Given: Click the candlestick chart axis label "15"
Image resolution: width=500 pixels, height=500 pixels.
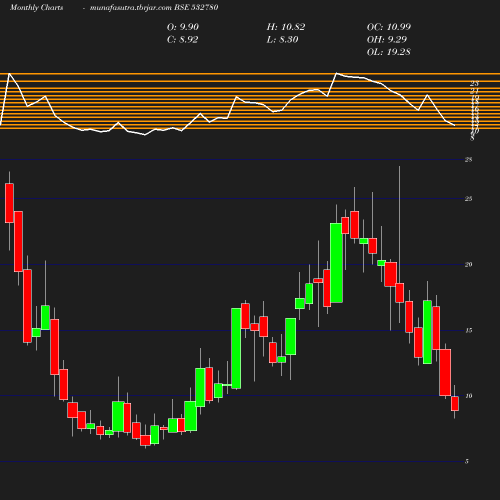Looking at the screenshot, I should [469, 331].
